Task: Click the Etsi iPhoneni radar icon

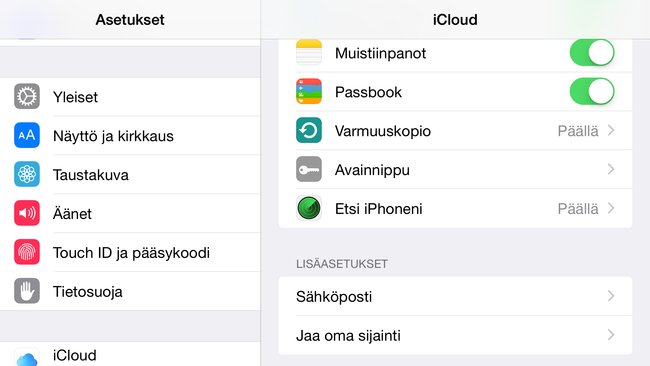Action: tap(309, 208)
